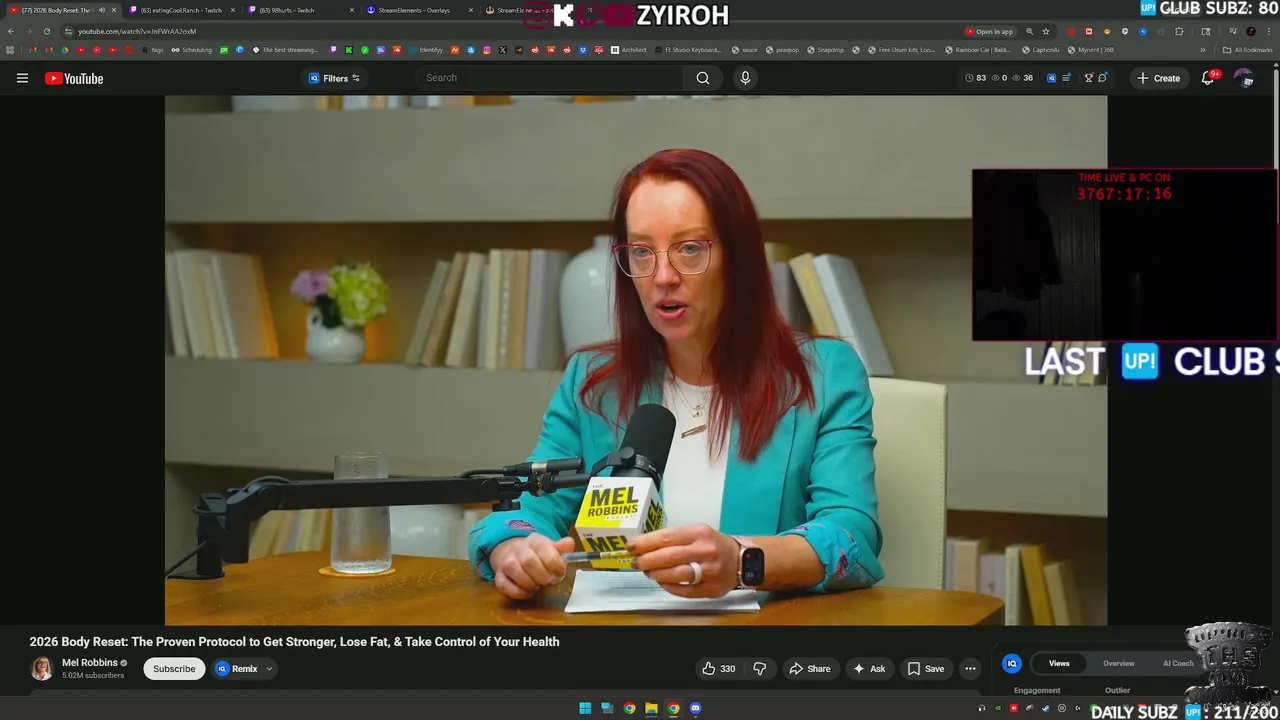Open the three-dot more actions menu
Image resolution: width=1280 pixels, height=720 pixels.
coord(970,669)
